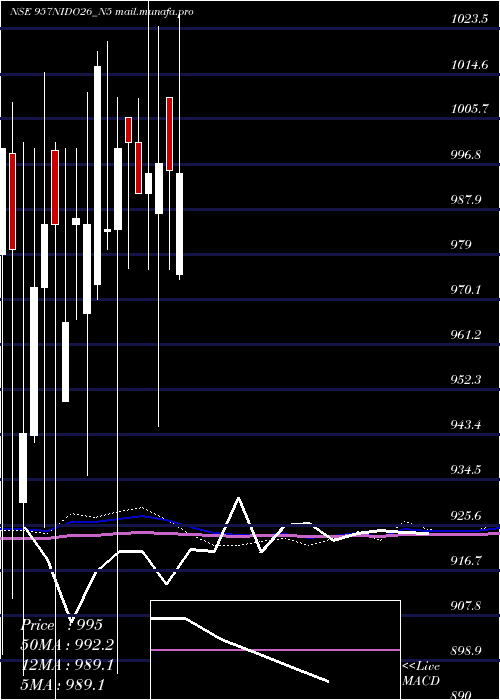Click the 961.2 price axis label
This screenshot has height=700, width=500.
(x=466, y=335)
